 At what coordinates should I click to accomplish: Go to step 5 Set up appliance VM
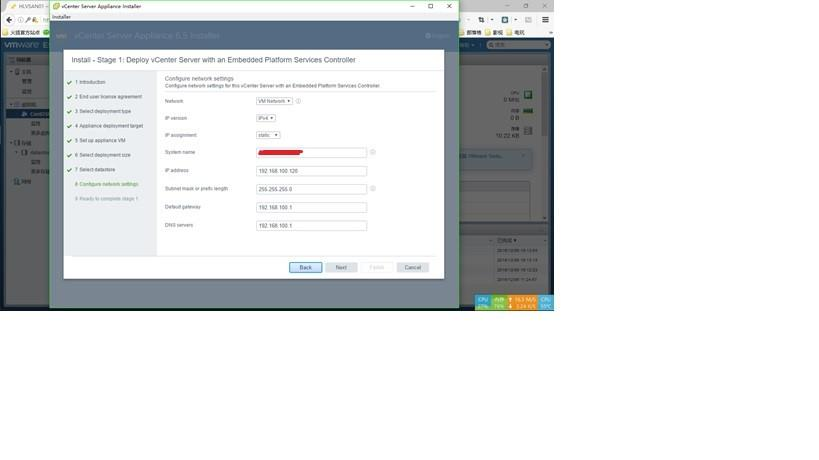pyautogui.click(x=100, y=141)
